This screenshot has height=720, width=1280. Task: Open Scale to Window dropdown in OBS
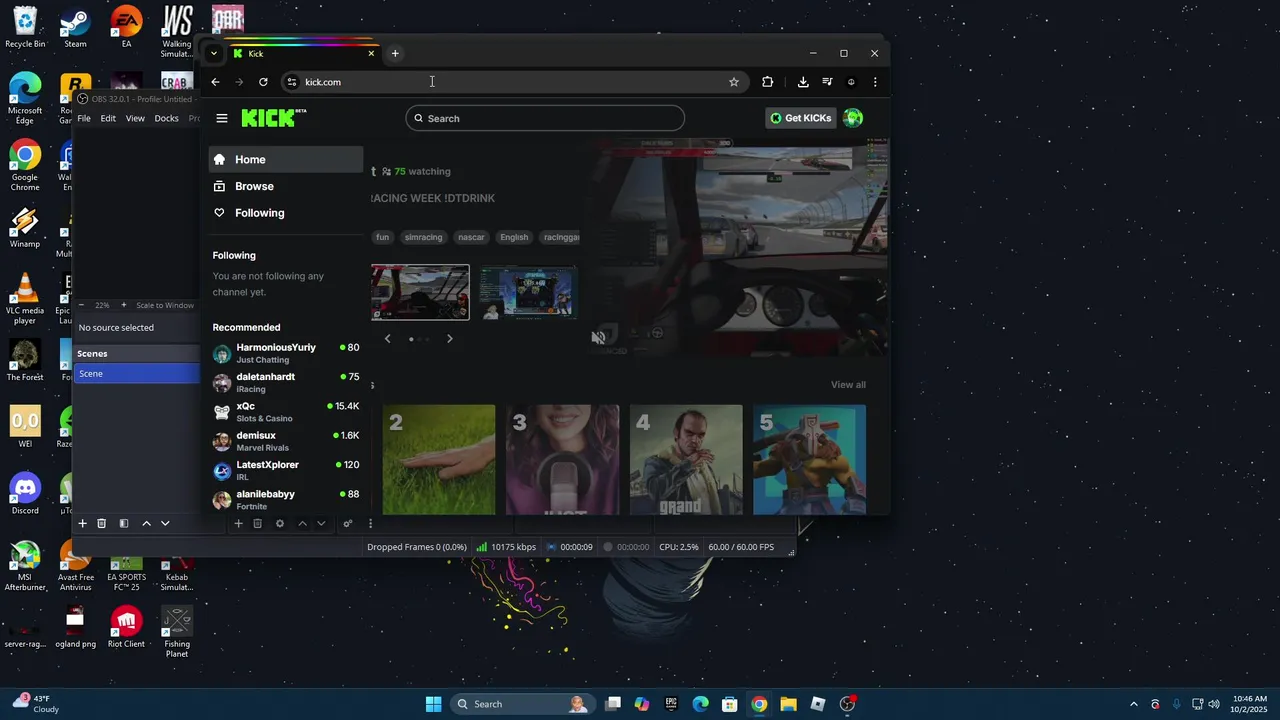165,305
